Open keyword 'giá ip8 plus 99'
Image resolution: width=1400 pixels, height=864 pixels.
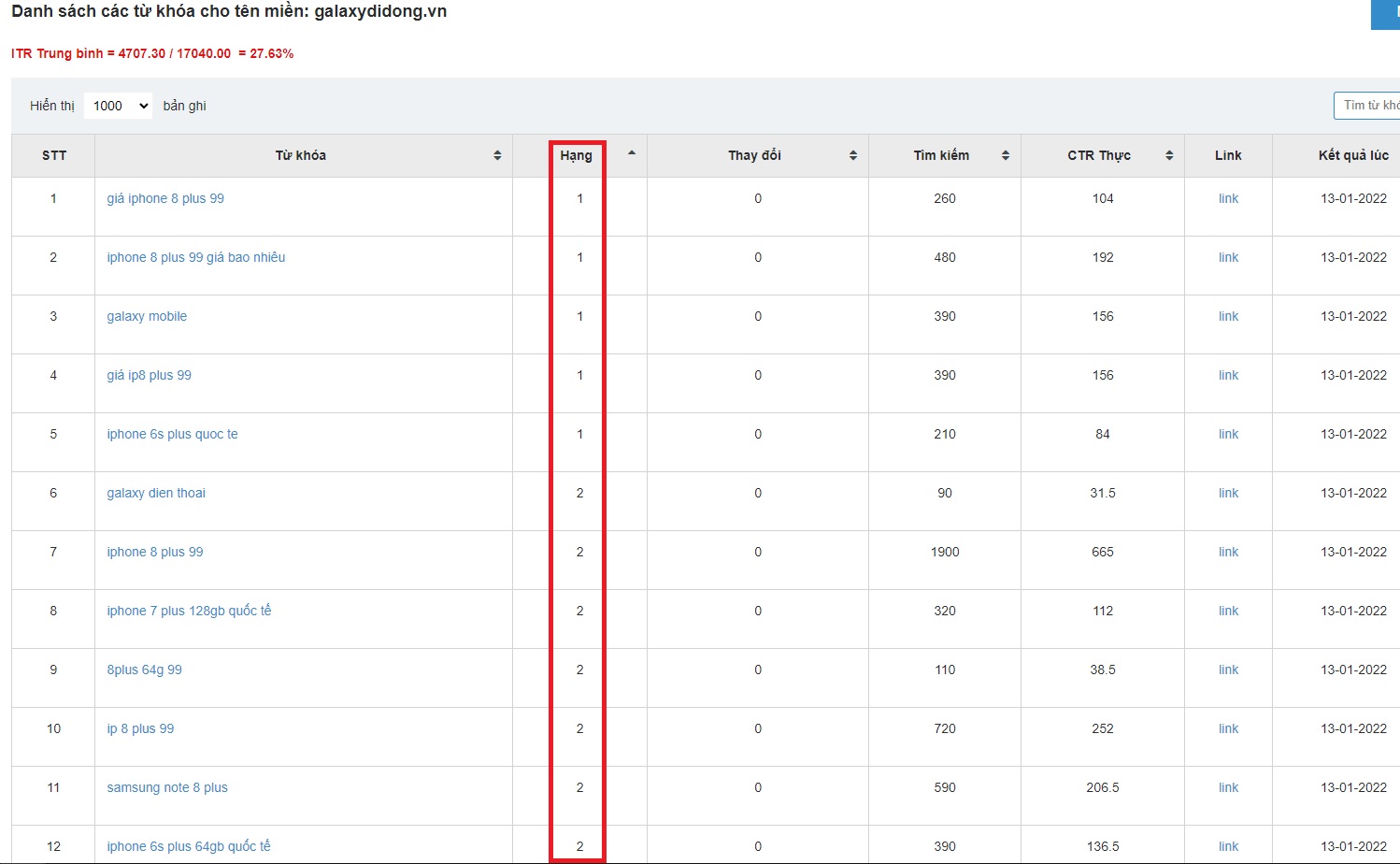coord(149,375)
